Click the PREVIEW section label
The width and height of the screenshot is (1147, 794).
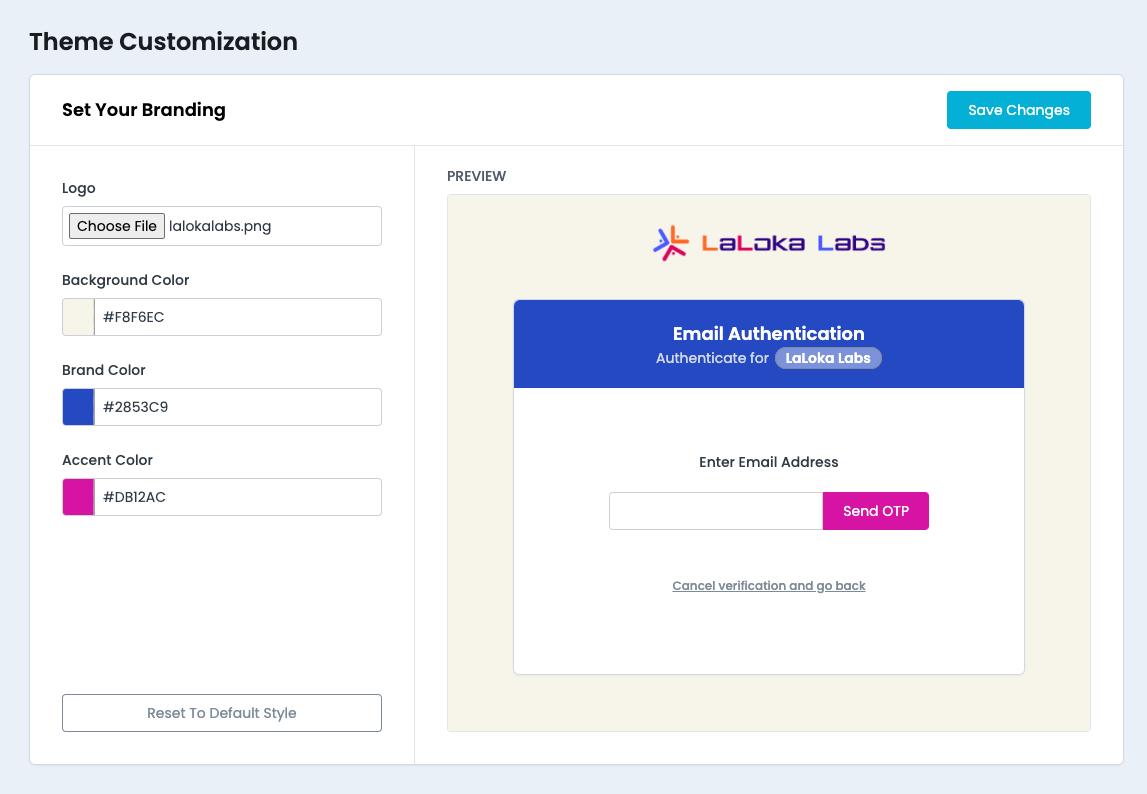coord(477,176)
